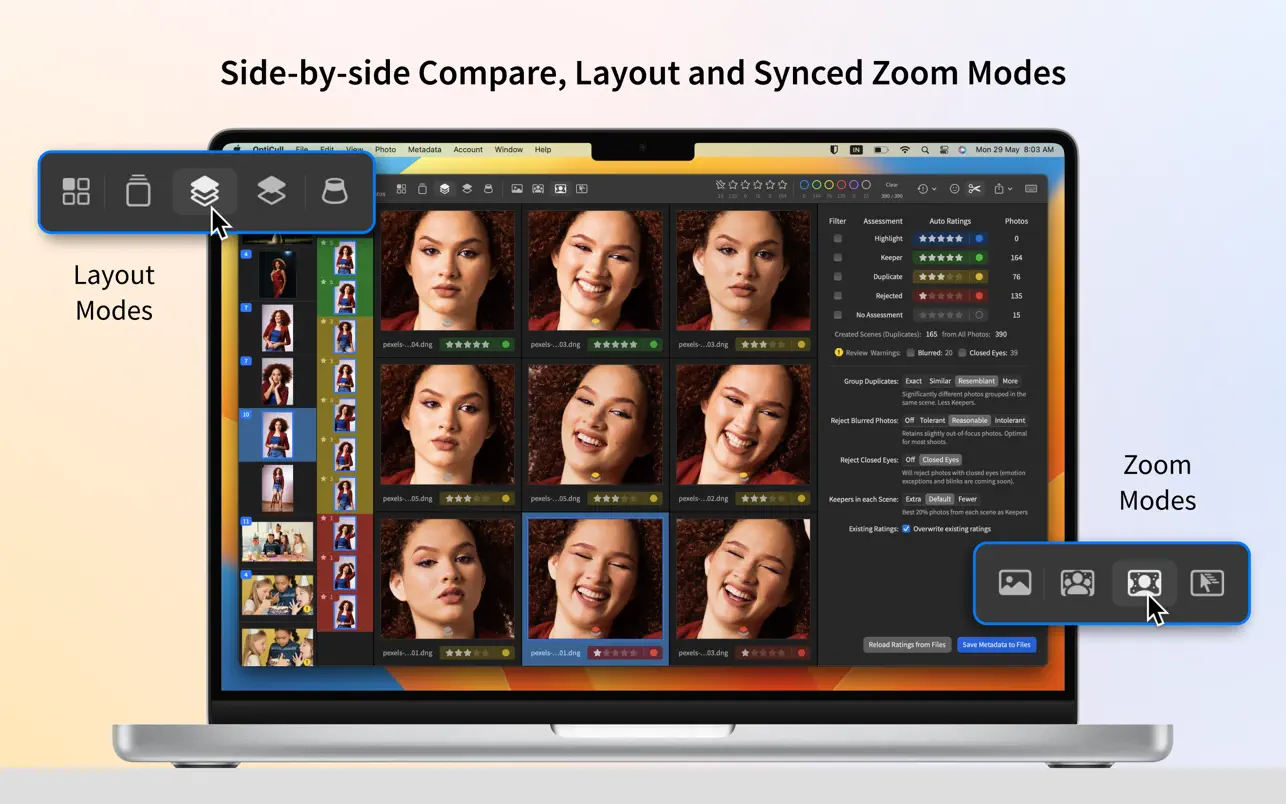Tick the Keeper filter checkbox

[x=838, y=258]
